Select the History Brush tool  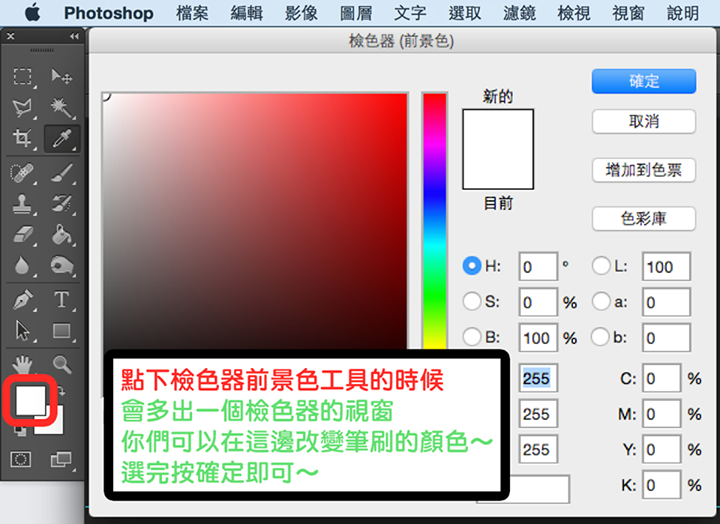(62, 204)
